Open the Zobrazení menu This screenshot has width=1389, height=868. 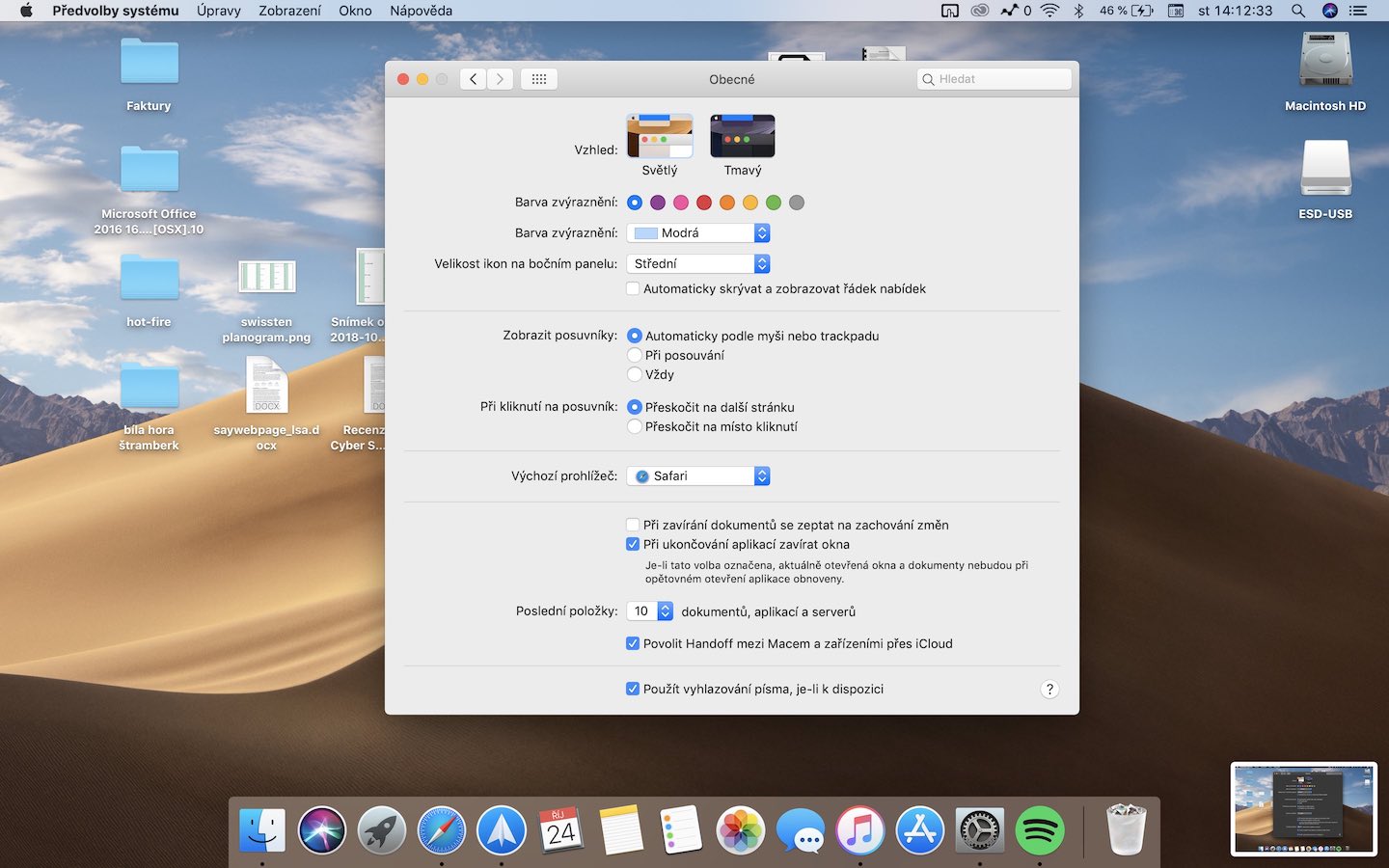(289, 11)
